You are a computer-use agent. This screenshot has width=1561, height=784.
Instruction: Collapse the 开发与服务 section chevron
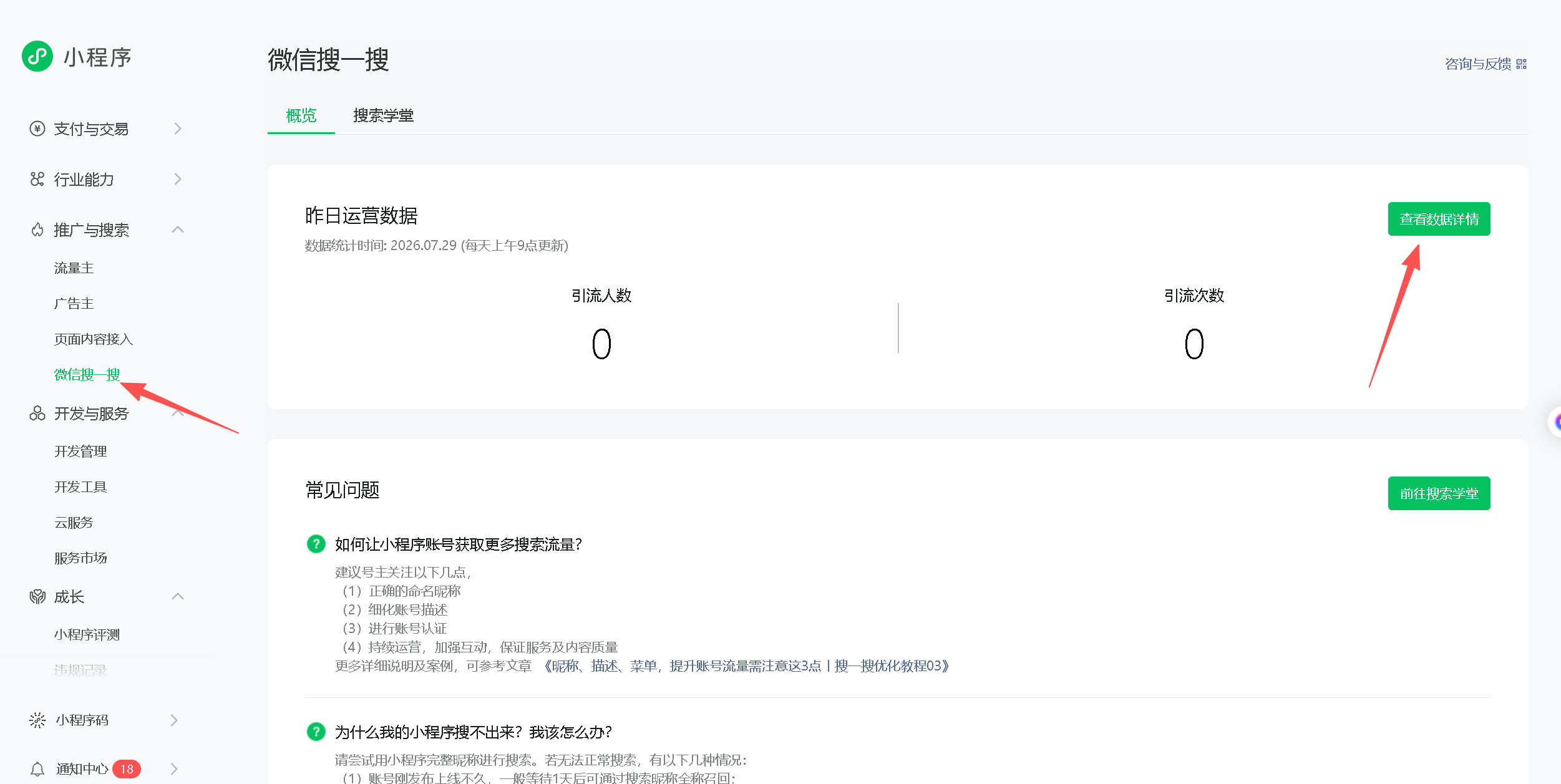click(x=178, y=413)
